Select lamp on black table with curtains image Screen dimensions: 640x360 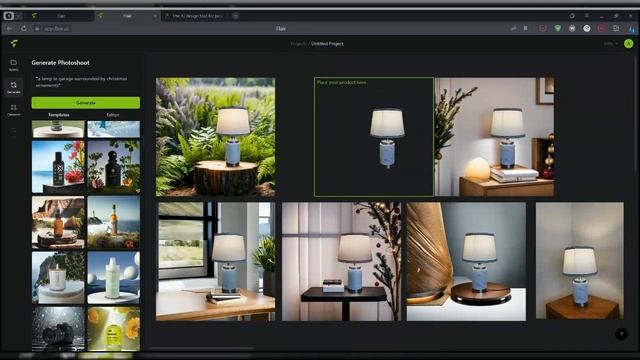pyautogui.click(x=342, y=261)
